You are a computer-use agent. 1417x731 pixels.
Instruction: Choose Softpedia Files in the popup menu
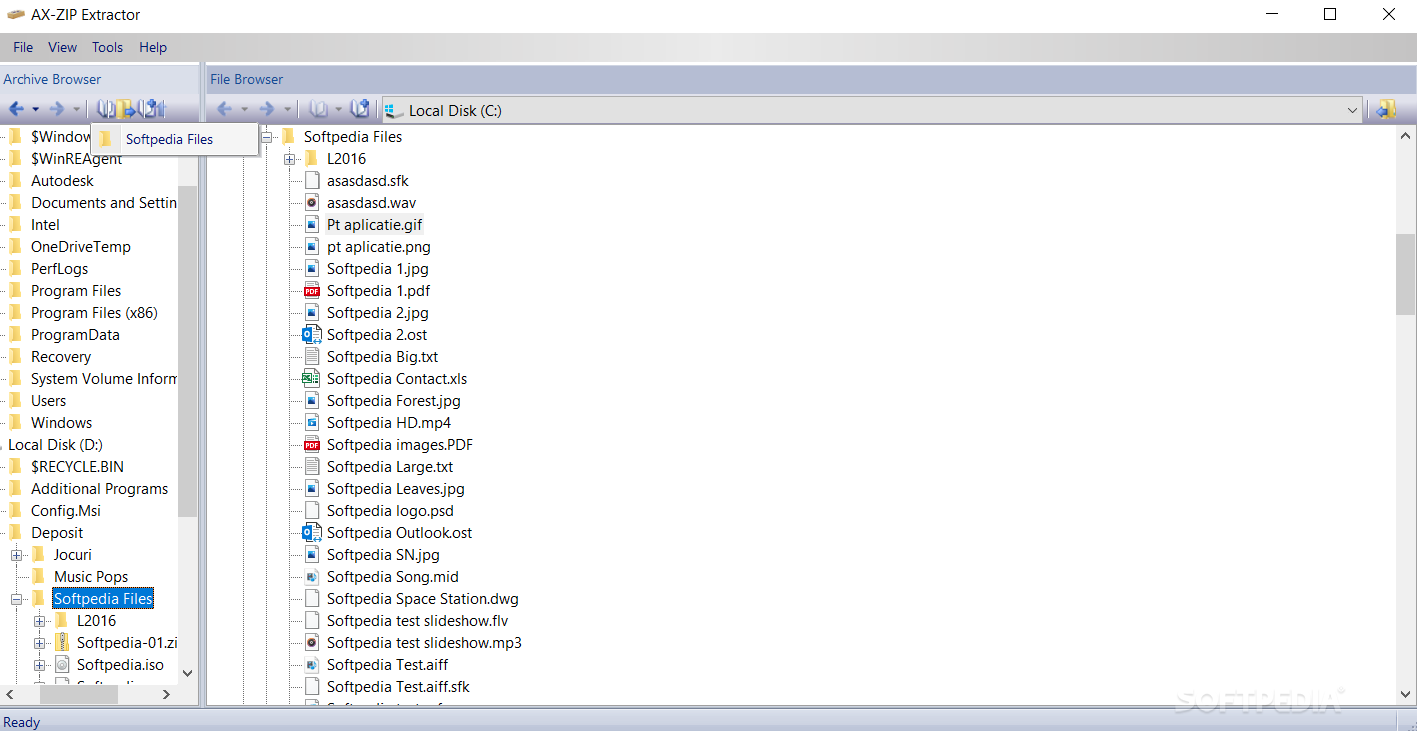pos(175,139)
